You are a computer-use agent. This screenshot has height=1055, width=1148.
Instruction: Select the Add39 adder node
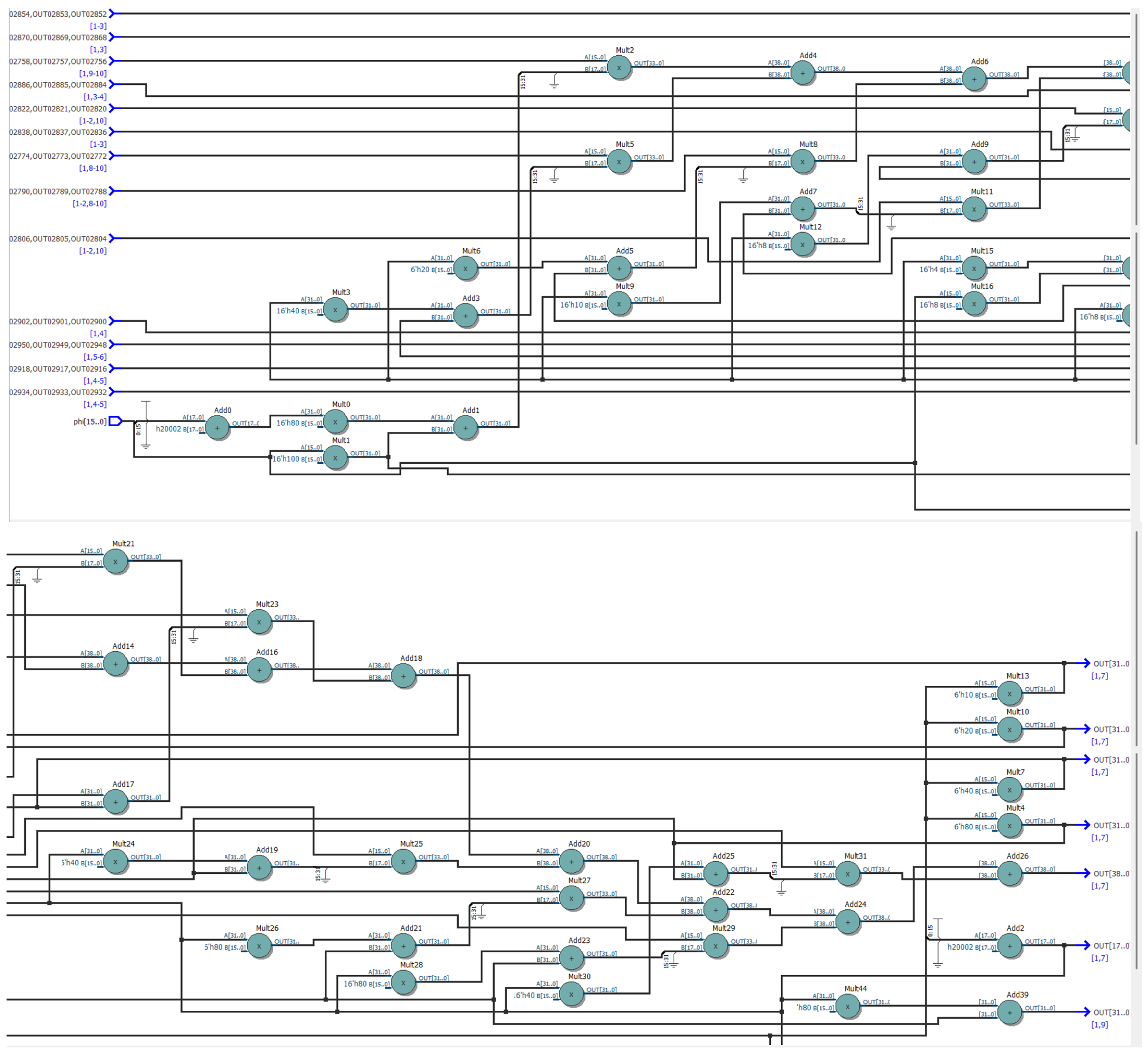pyautogui.click(x=1009, y=1013)
